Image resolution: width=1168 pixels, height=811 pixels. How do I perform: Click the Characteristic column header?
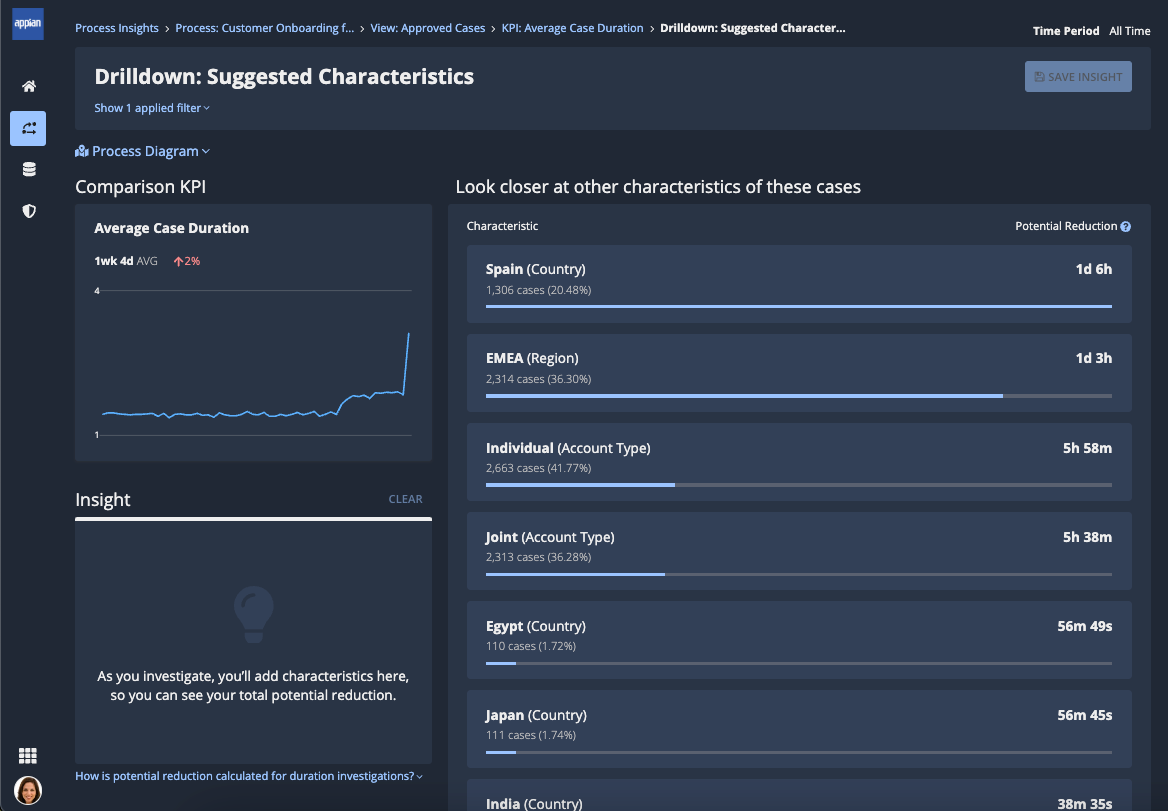coord(502,226)
